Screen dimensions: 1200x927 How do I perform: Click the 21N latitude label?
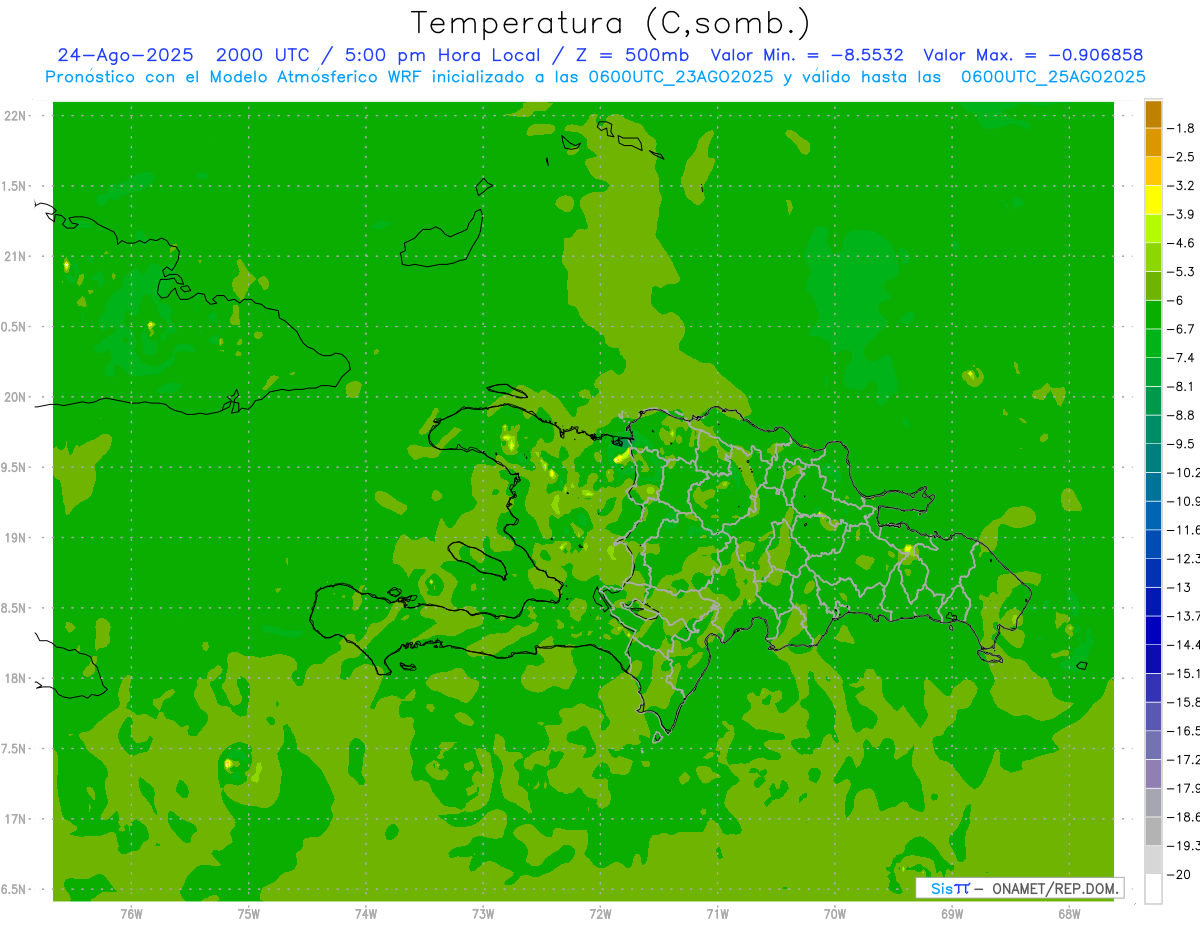point(15,257)
